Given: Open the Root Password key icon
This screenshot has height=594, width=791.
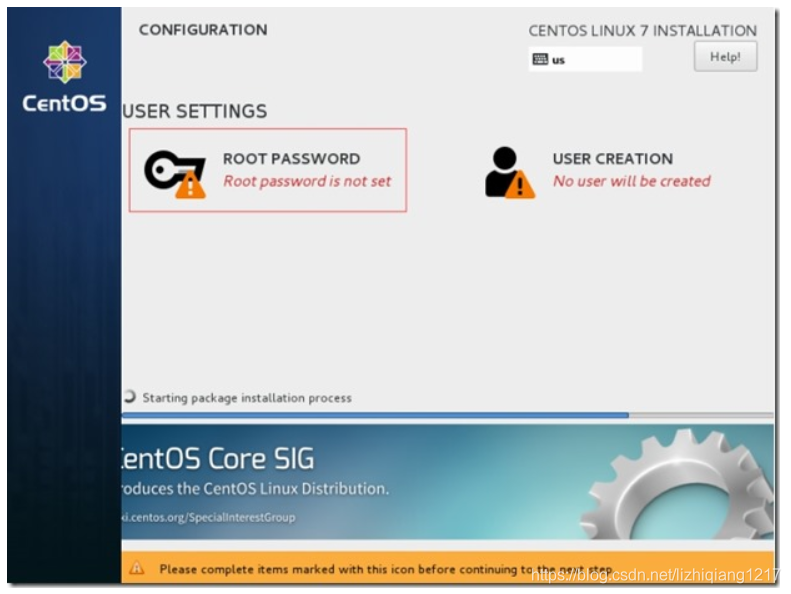Looking at the screenshot, I should [x=175, y=174].
